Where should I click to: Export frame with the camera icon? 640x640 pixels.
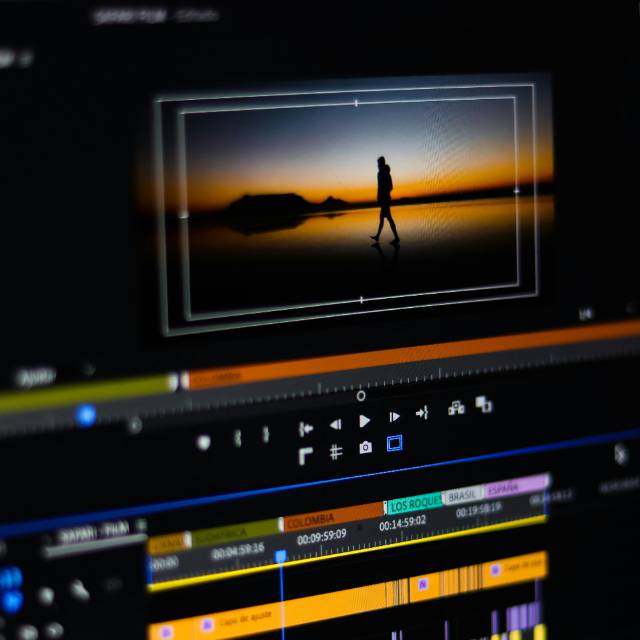pos(365,447)
